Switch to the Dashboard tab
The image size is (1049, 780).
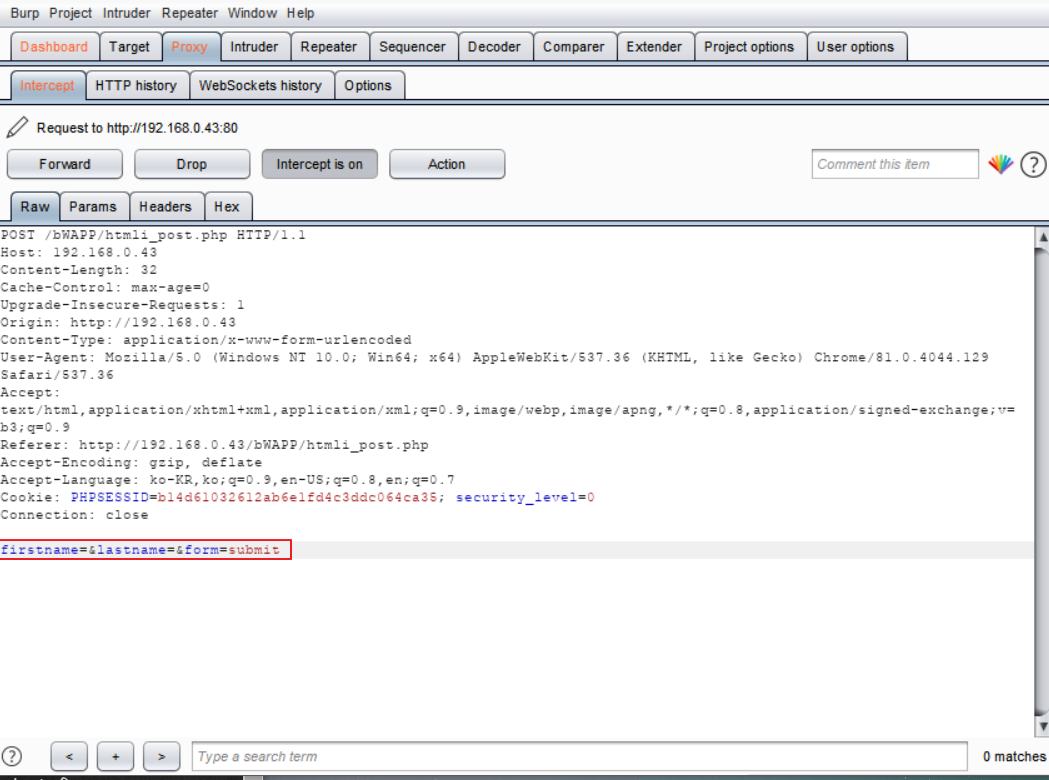pyautogui.click(x=54, y=47)
